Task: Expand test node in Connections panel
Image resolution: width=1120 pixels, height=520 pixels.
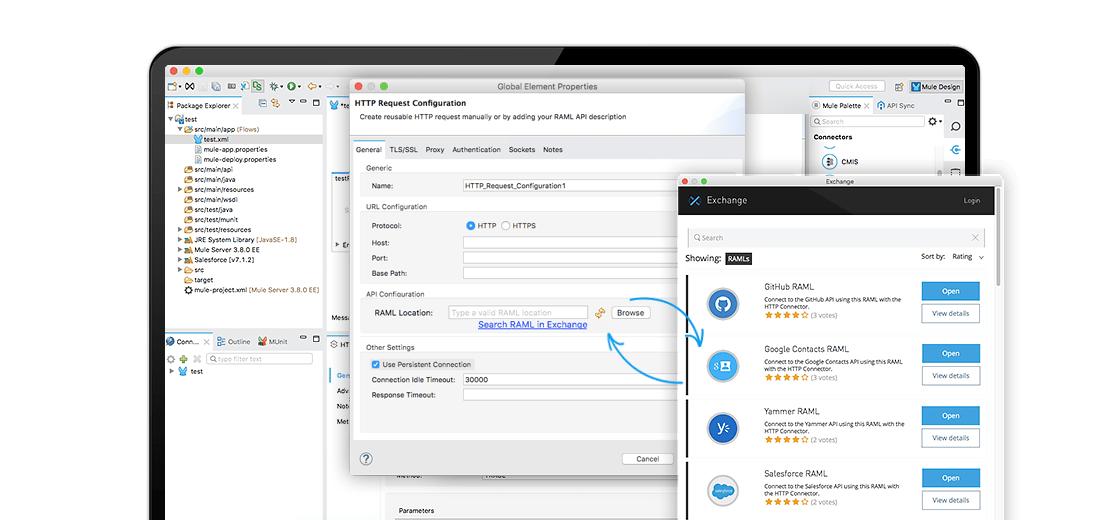Action: point(171,371)
